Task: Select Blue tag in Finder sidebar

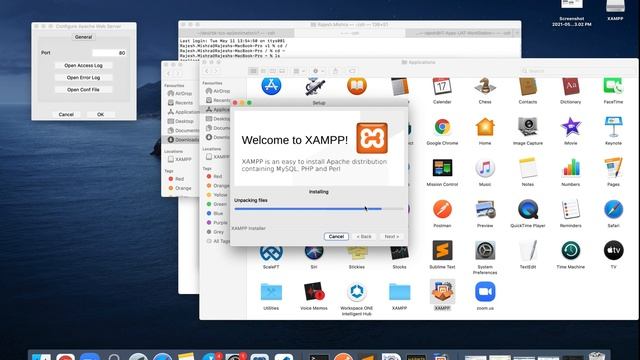Action: (x=215, y=213)
